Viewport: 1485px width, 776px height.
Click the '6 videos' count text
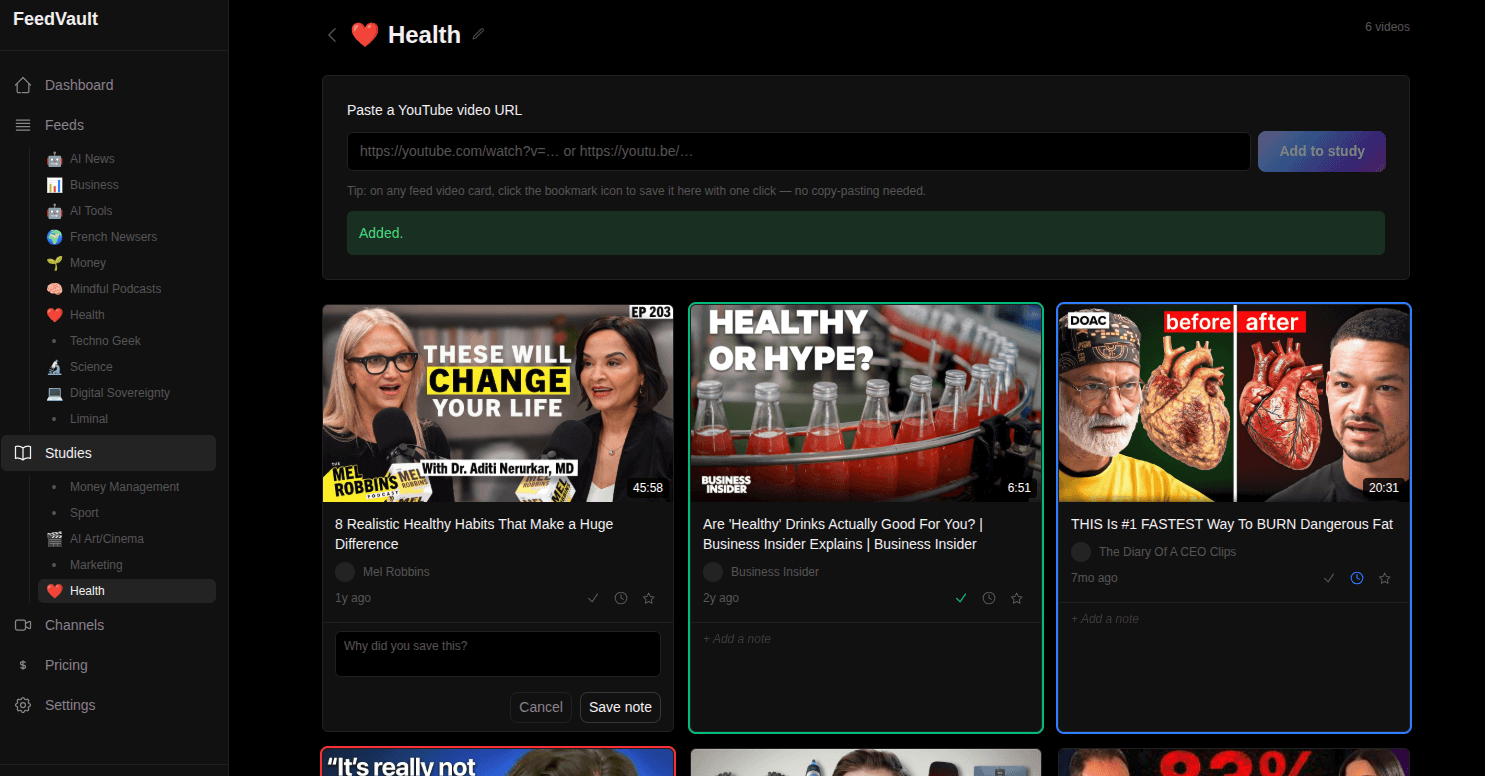[1387, 27]
